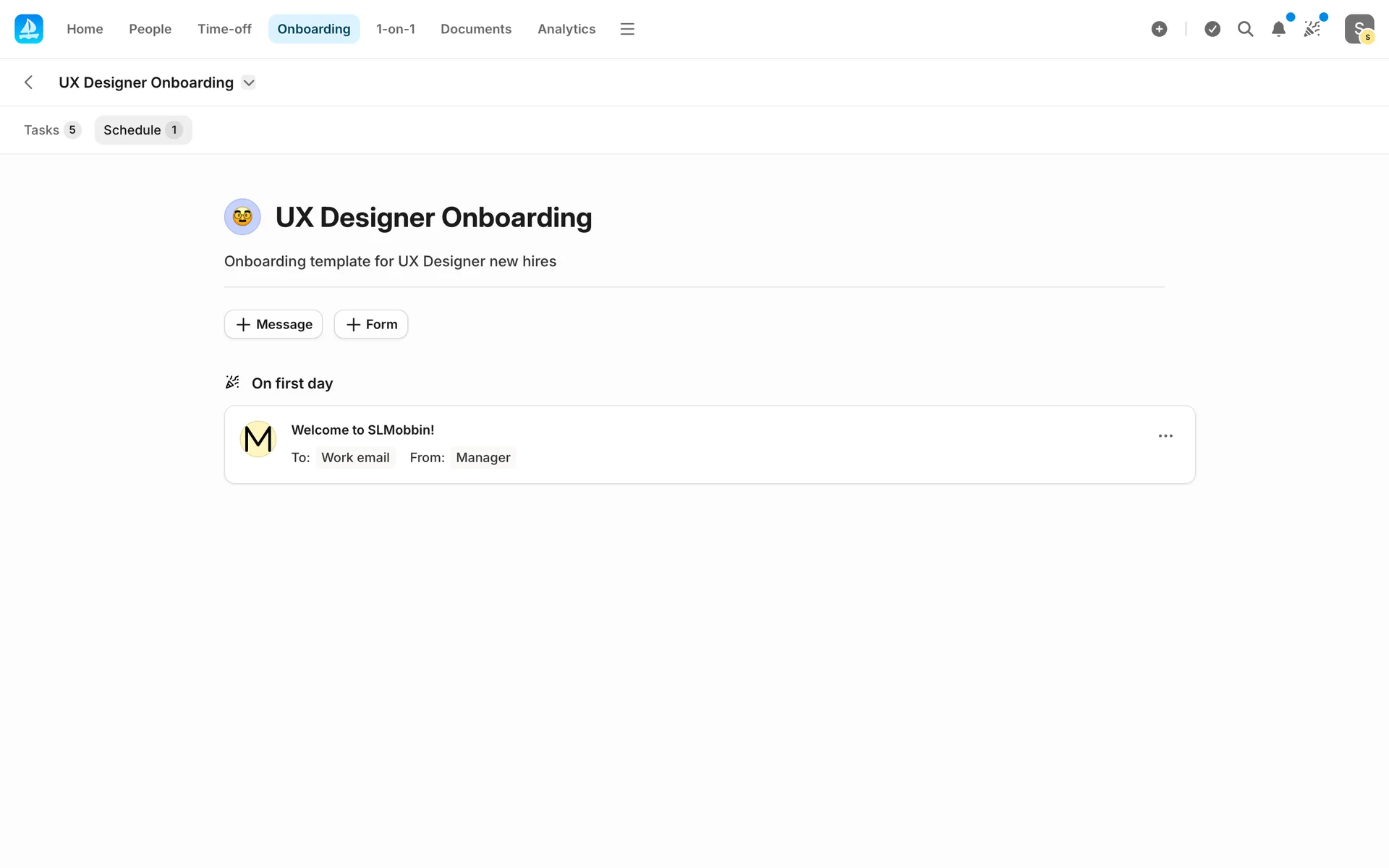Switch to the Tasks tab
The height and width of the screenshot is (868, 1389).
tap(51, 130)
